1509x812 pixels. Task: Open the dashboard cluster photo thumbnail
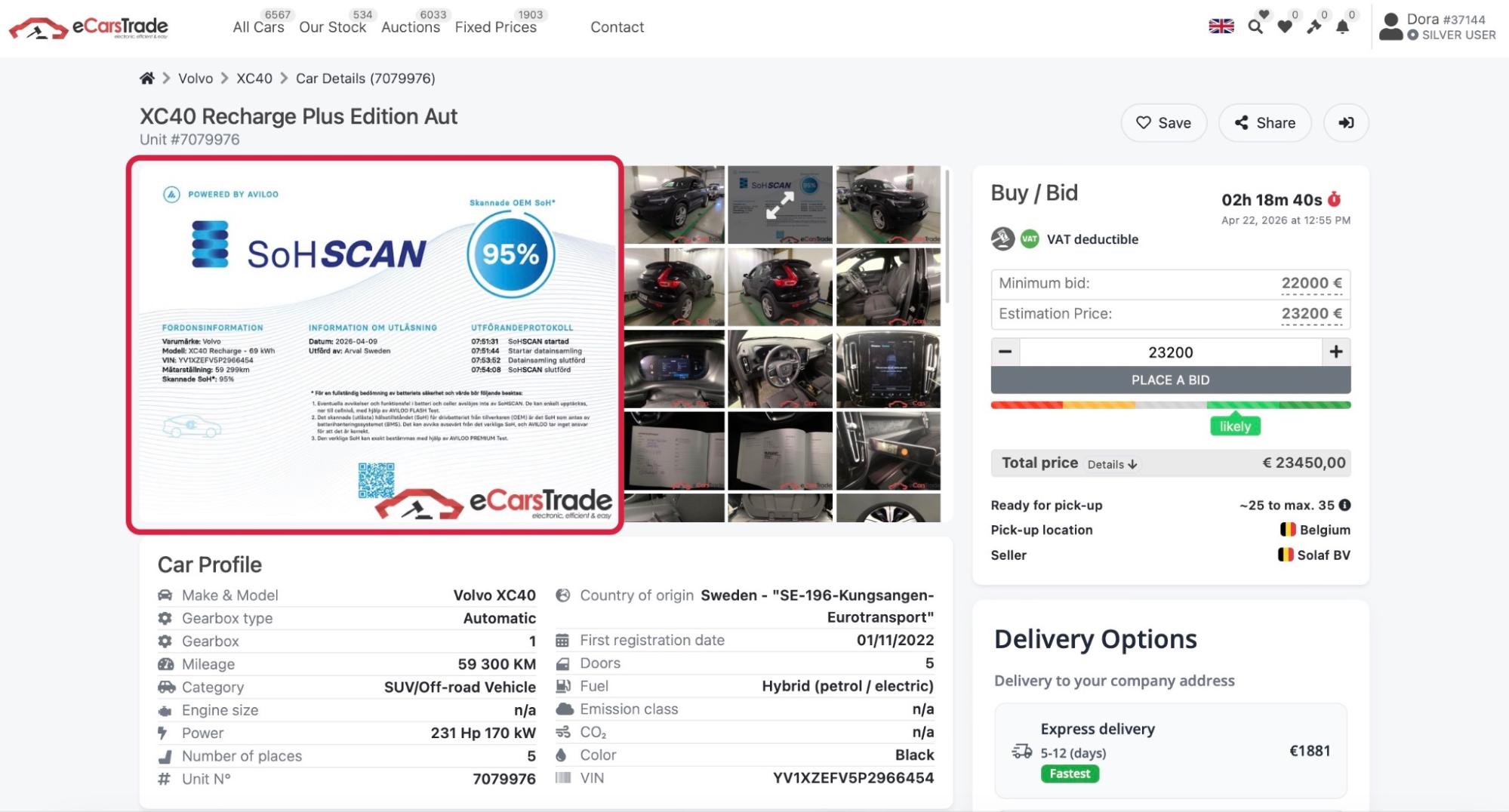[x=674, y=369]
